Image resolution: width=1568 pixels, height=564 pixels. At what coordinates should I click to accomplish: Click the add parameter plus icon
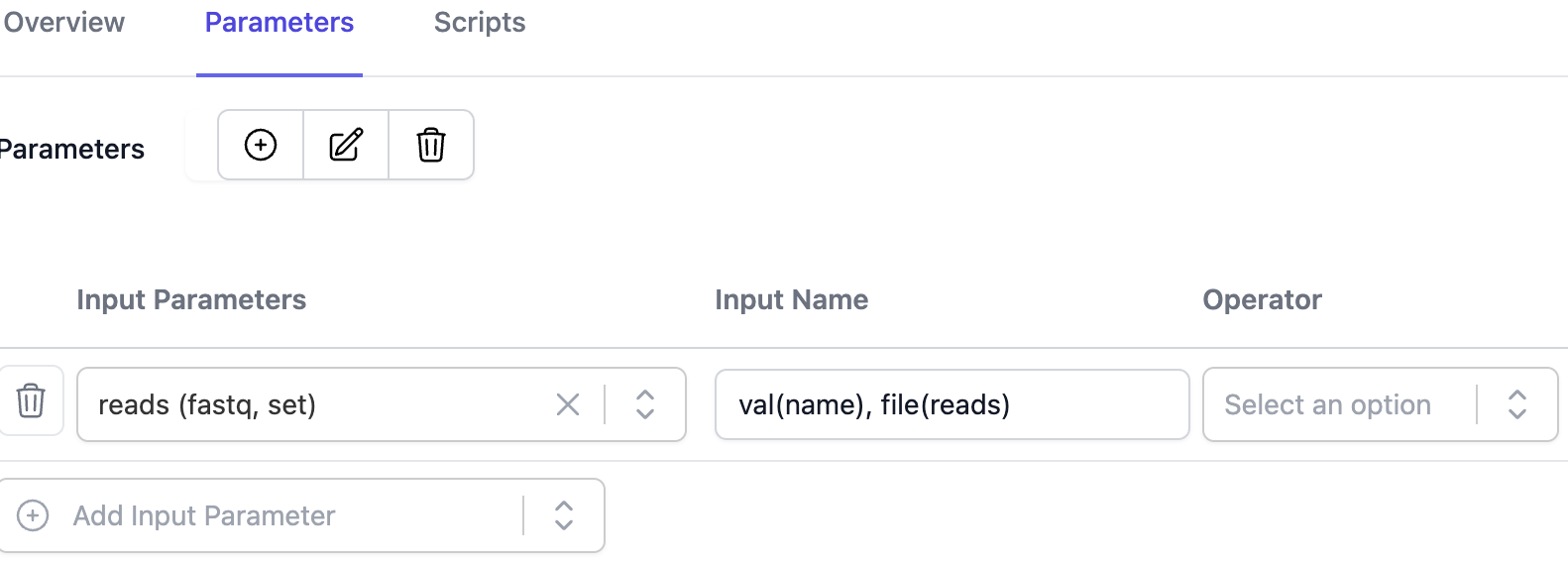click(x=261, y=145)
